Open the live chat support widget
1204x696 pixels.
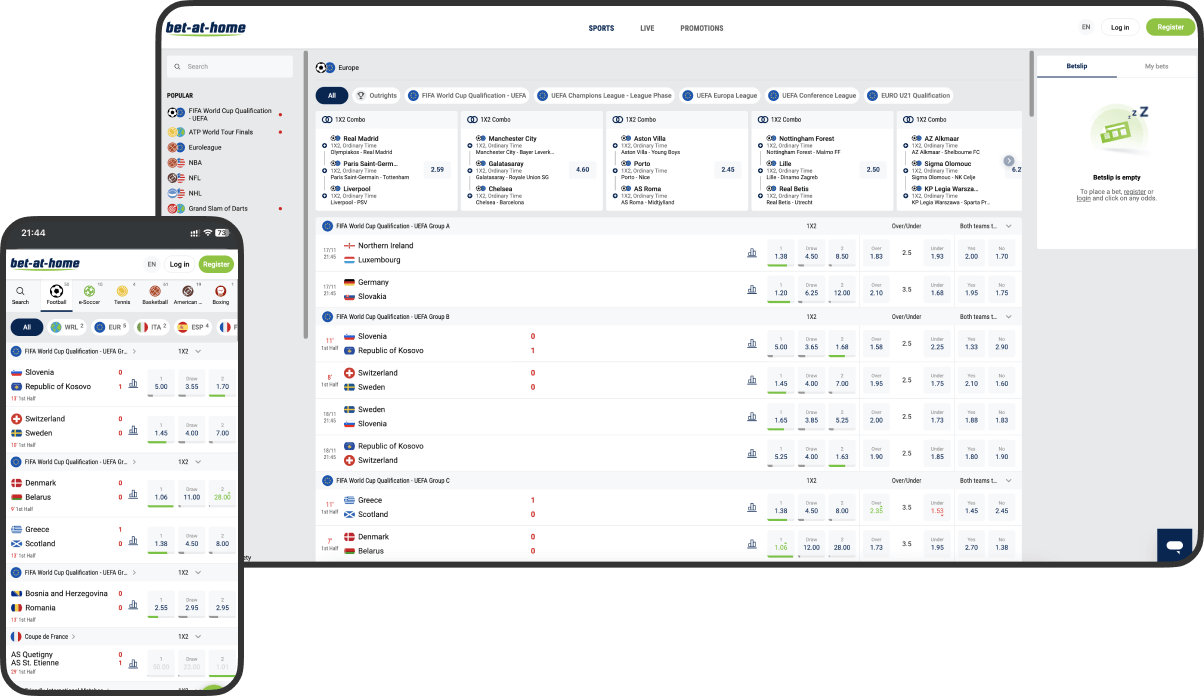[x=1174, y=546]
